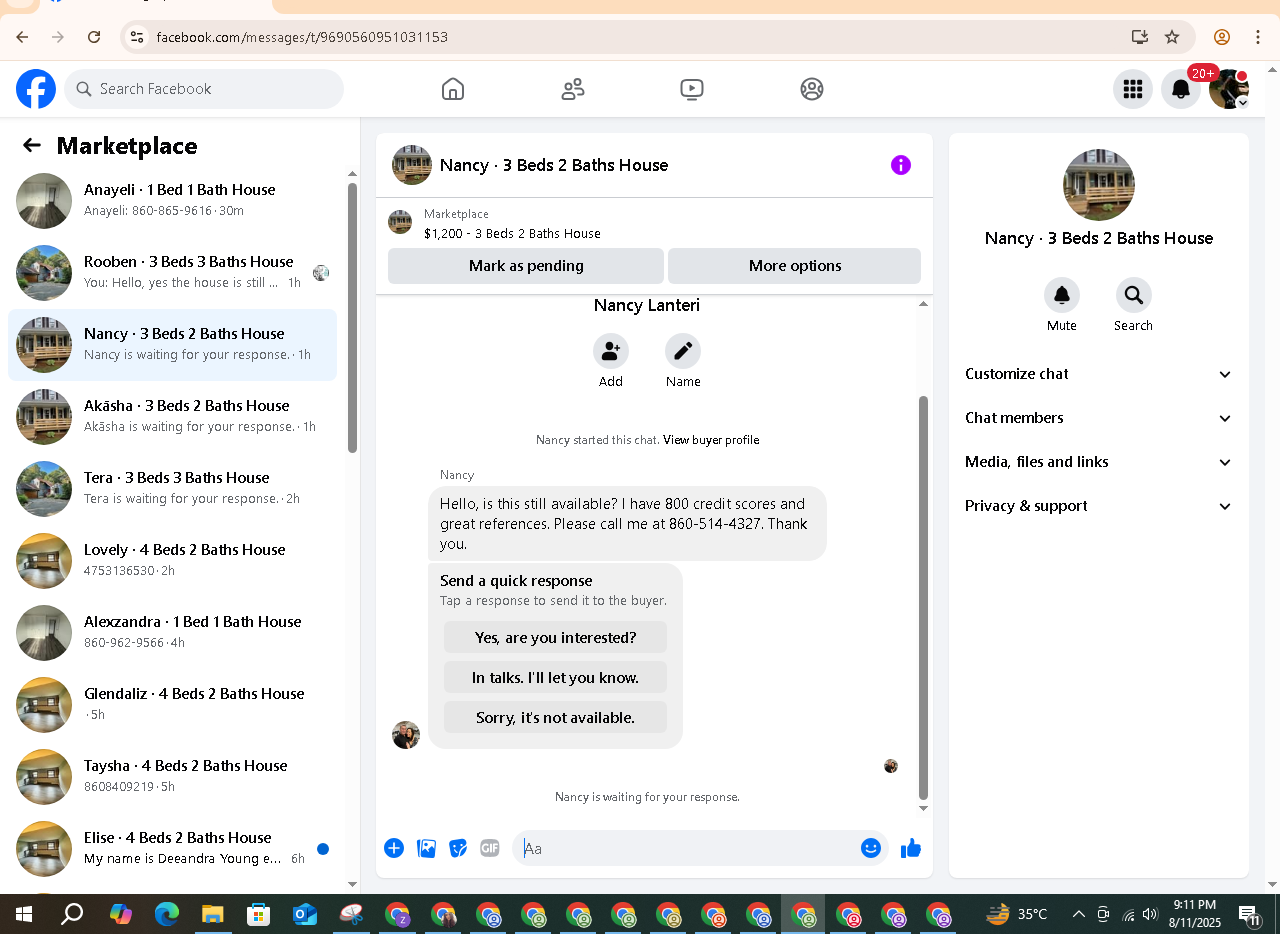The width and height of the screenshot is (1280, 934).
Task: Open the Groups icon in top navigation
Action: tap(812, 89)
